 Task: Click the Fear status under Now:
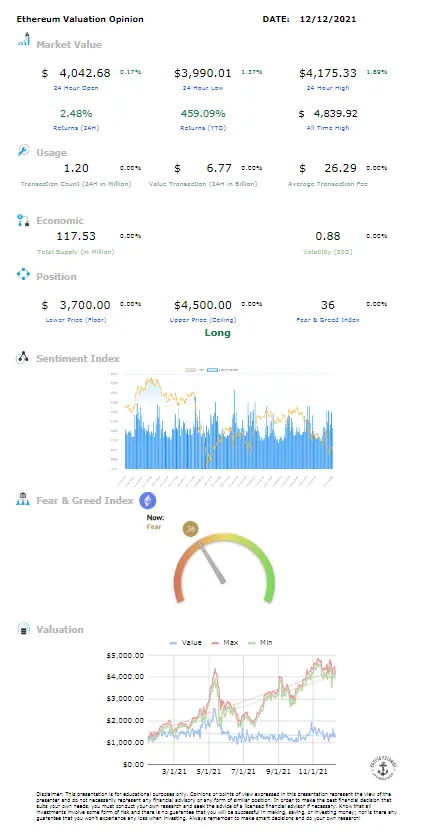click(x=154, y=527)
